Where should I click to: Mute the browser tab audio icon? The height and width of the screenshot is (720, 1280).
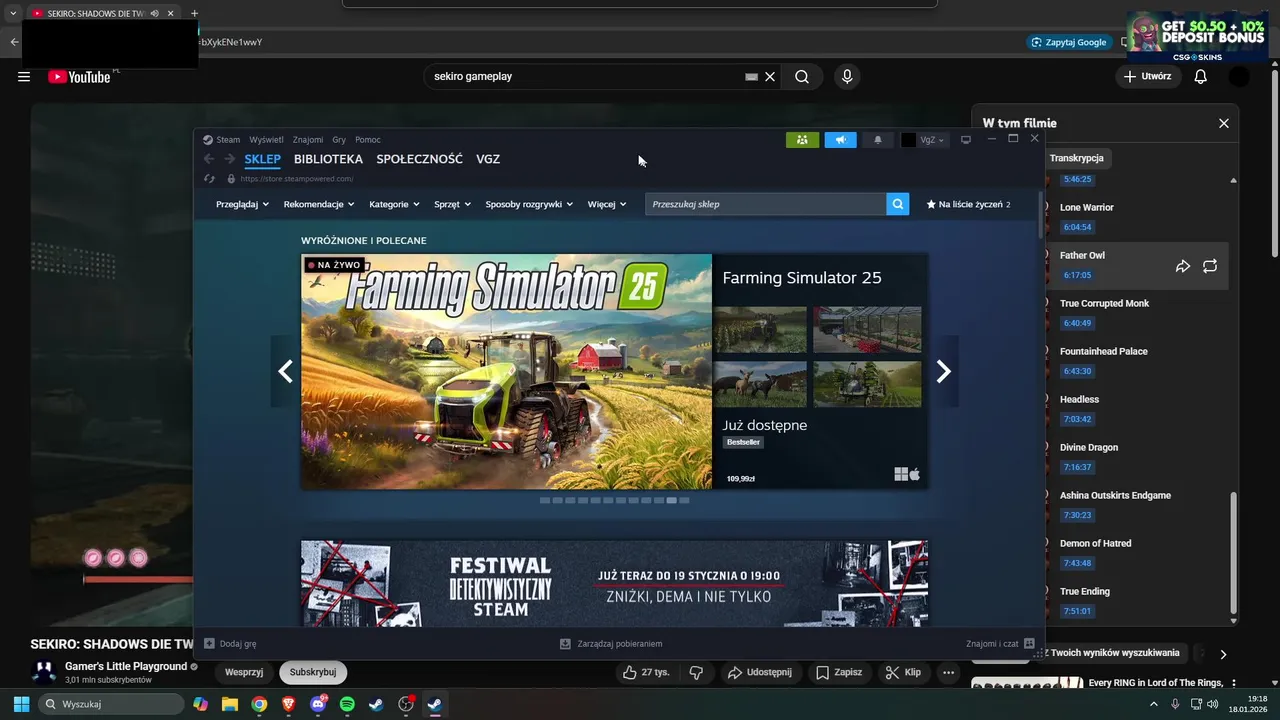click(155, 13)
